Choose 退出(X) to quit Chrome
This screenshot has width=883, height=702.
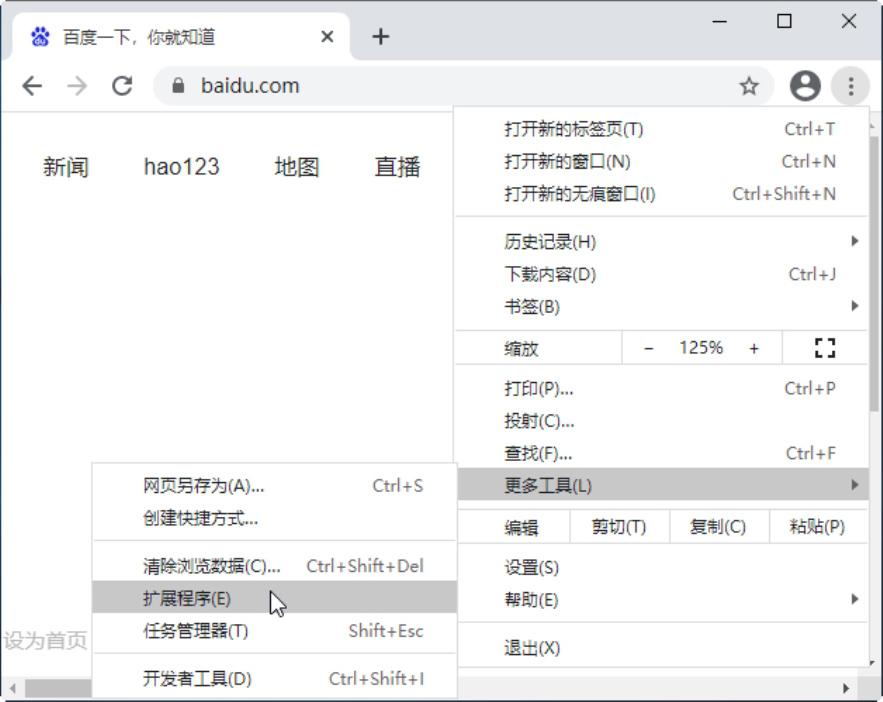[661, 648]
